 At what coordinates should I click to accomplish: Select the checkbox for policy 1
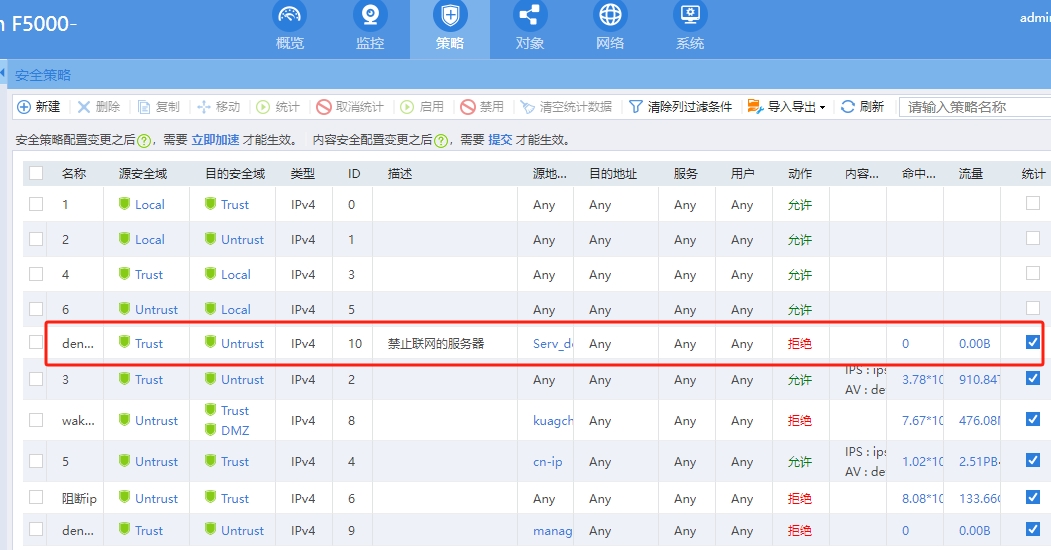tap(36, 204)
